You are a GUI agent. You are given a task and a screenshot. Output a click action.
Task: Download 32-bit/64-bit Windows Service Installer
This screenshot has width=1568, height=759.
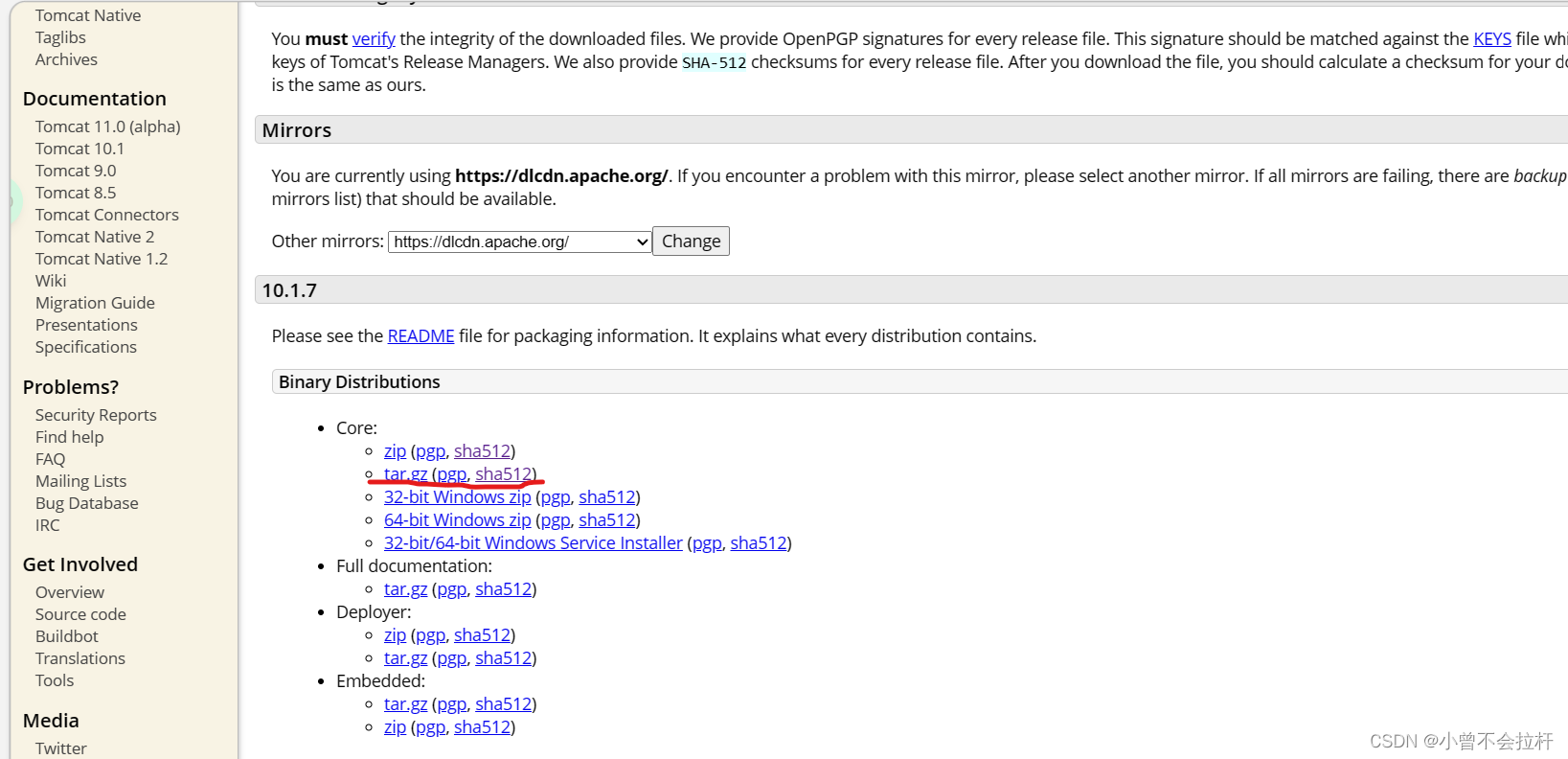pos(534,543)
